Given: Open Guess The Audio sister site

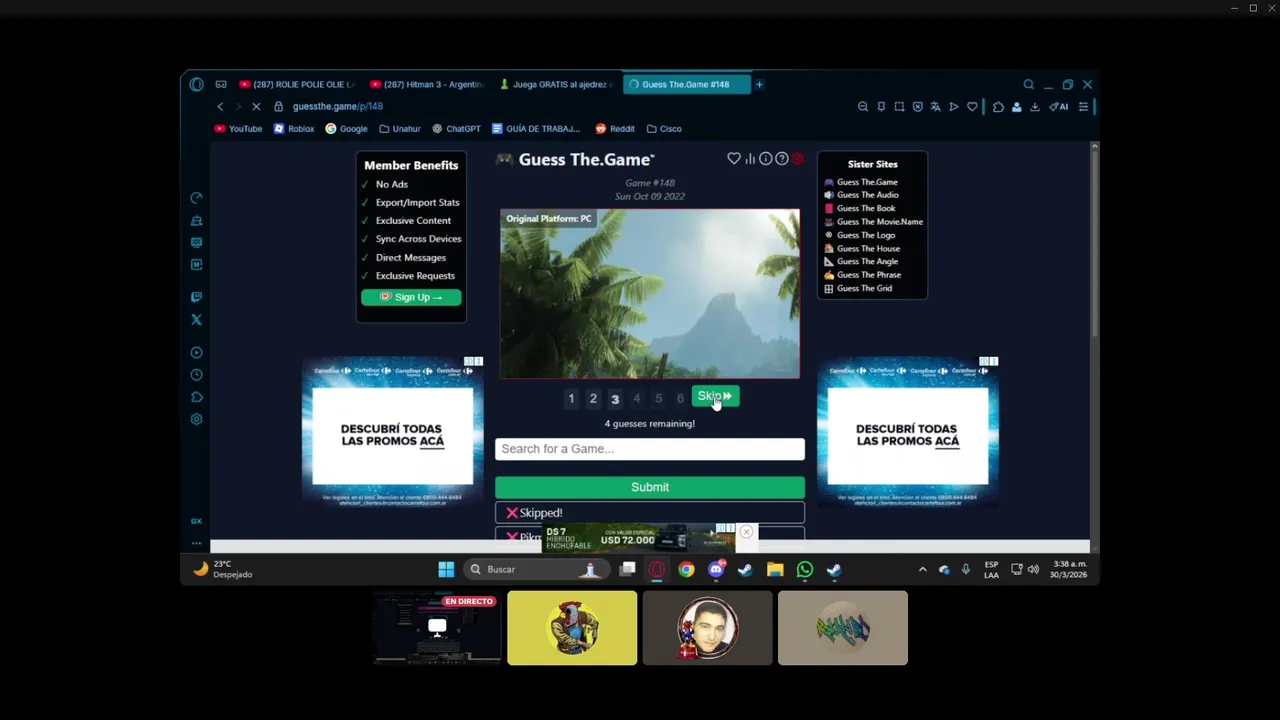Looking at the screenshot, I should [x=861, y=195].
